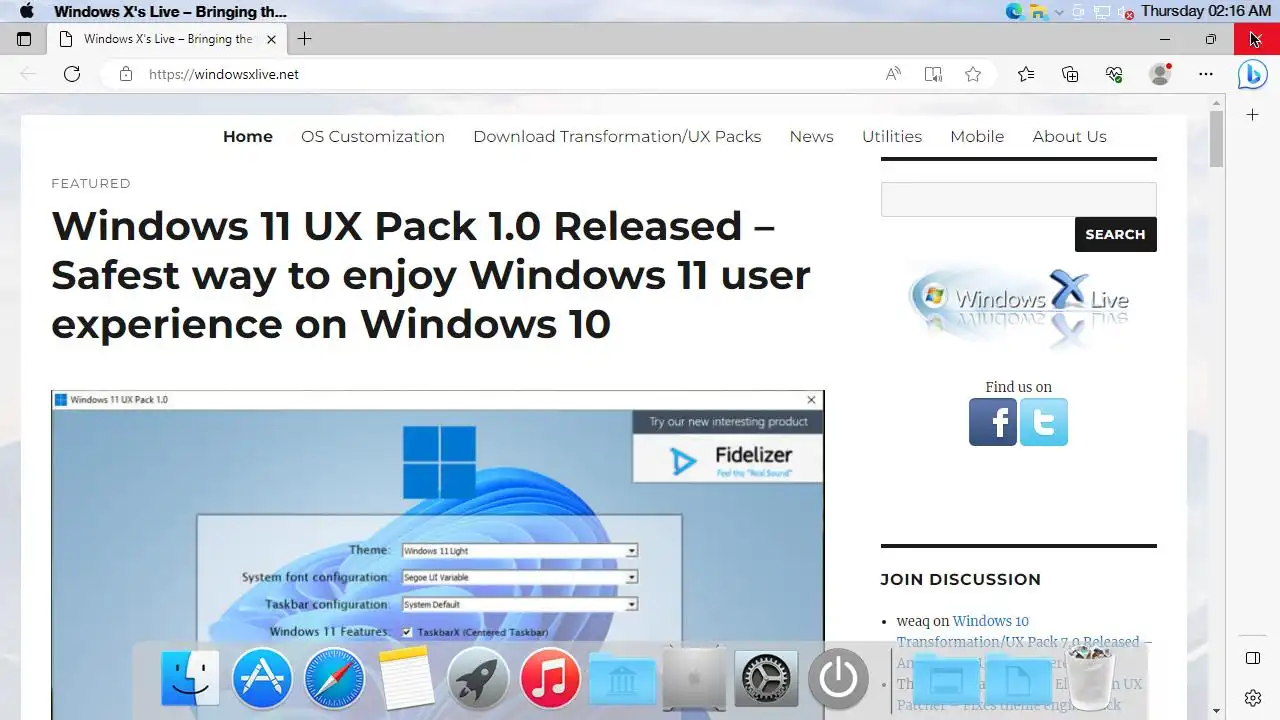Open Windows 11 UX Pack 1.0 Released article
The height and width of the screenshot is (720, 1280).
431,274
